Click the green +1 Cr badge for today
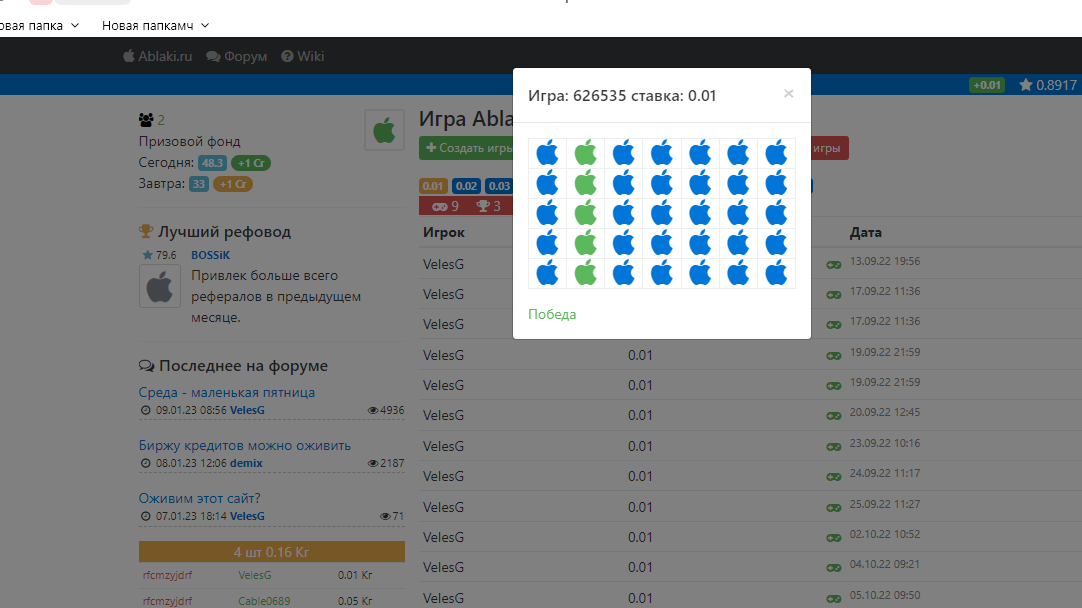The height and width of the screenshot is (608, 1082). 250,163
